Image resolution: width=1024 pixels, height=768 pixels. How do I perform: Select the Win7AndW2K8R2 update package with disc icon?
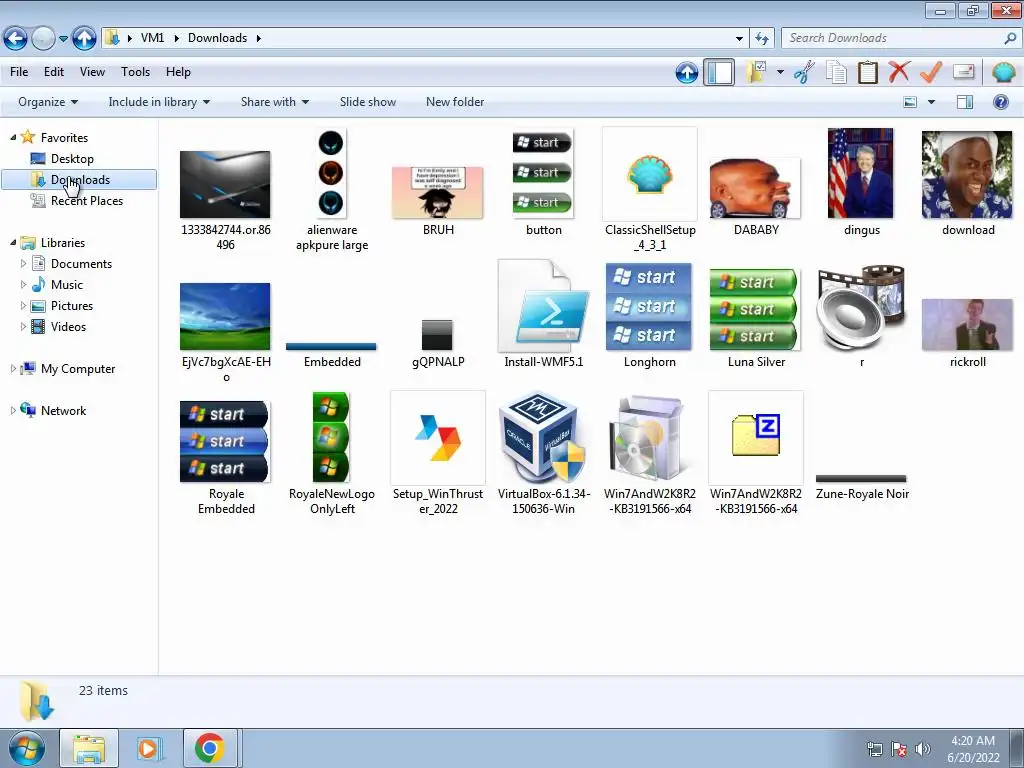650,453
